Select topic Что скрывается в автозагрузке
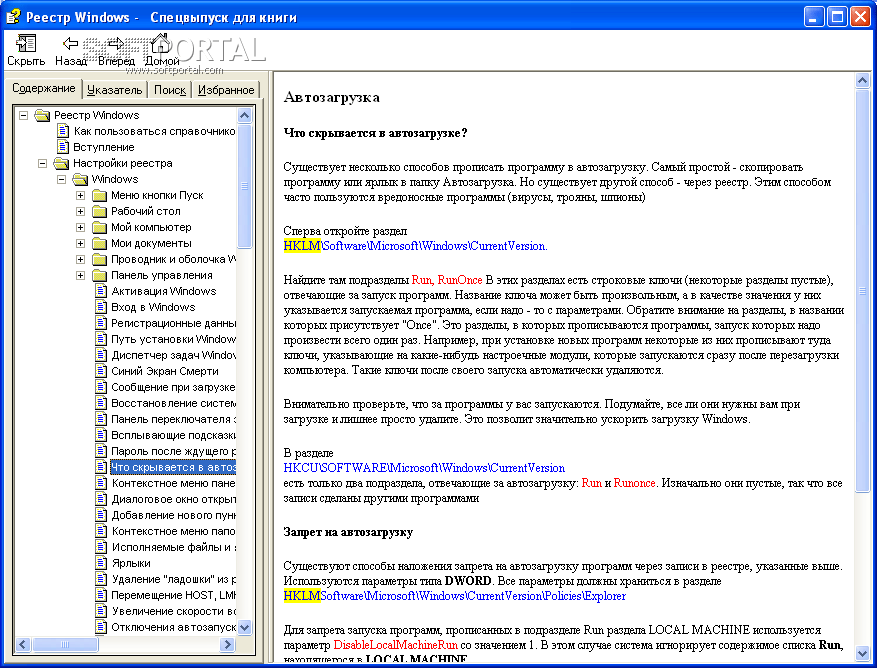 point(173,467)
